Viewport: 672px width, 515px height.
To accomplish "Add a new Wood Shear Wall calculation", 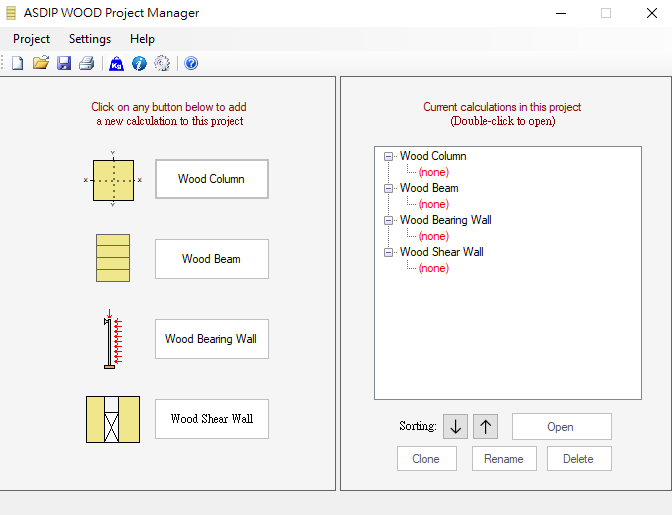I will [212, 419].
